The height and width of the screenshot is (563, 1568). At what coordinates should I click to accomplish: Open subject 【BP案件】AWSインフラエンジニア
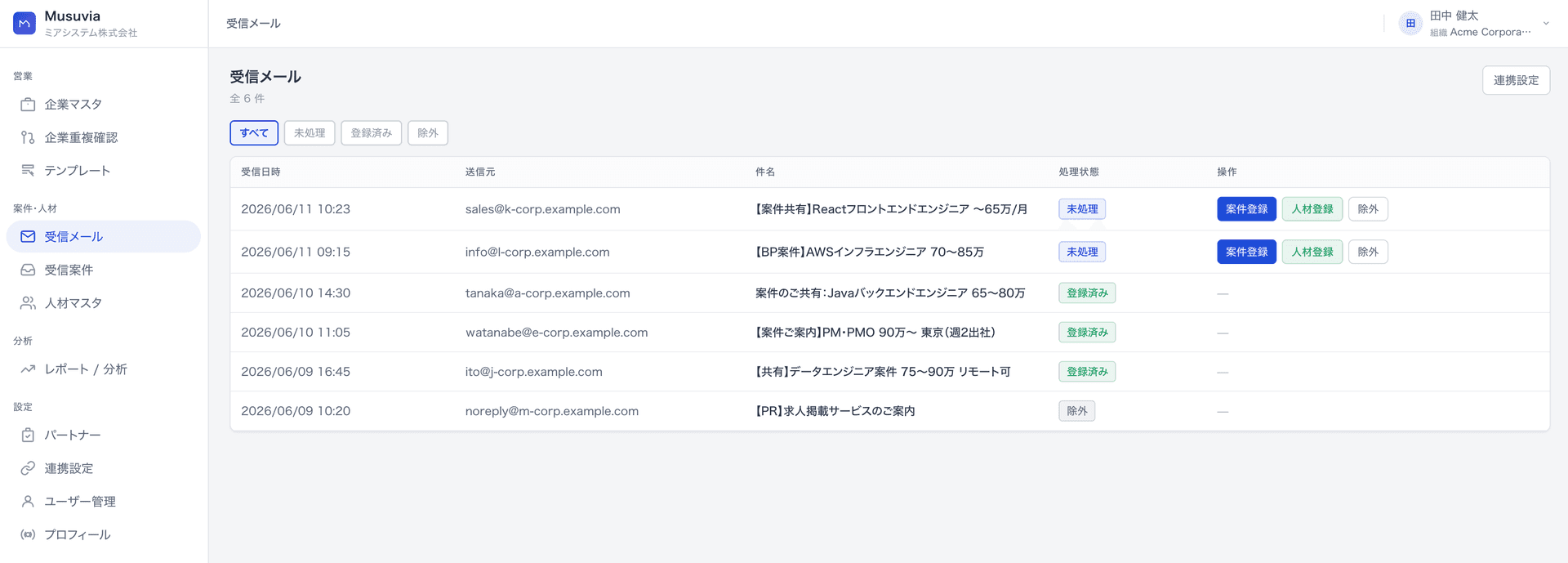coord(870,252)
